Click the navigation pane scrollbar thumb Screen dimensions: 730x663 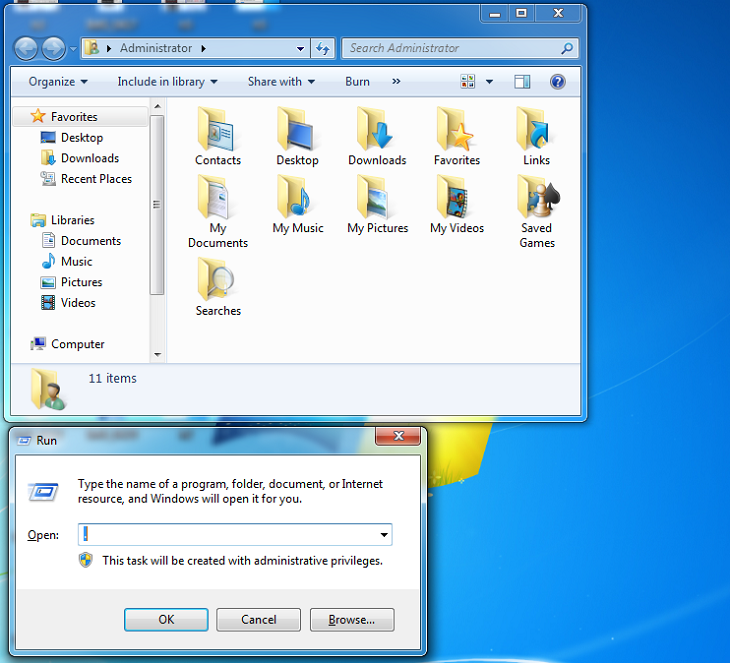point(157,205)
